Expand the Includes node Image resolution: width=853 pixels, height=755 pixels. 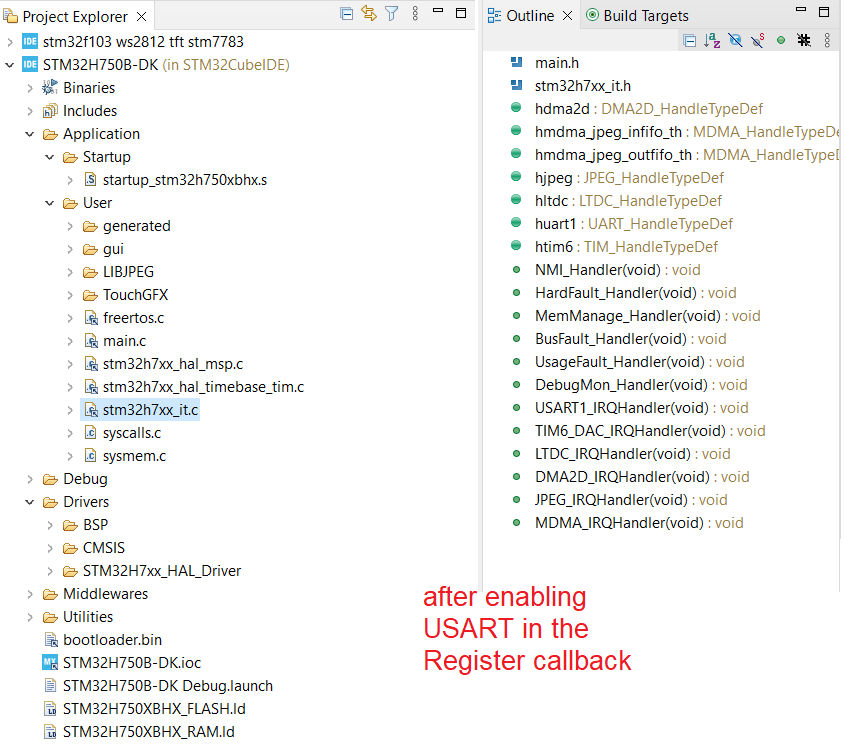[30, 111]
